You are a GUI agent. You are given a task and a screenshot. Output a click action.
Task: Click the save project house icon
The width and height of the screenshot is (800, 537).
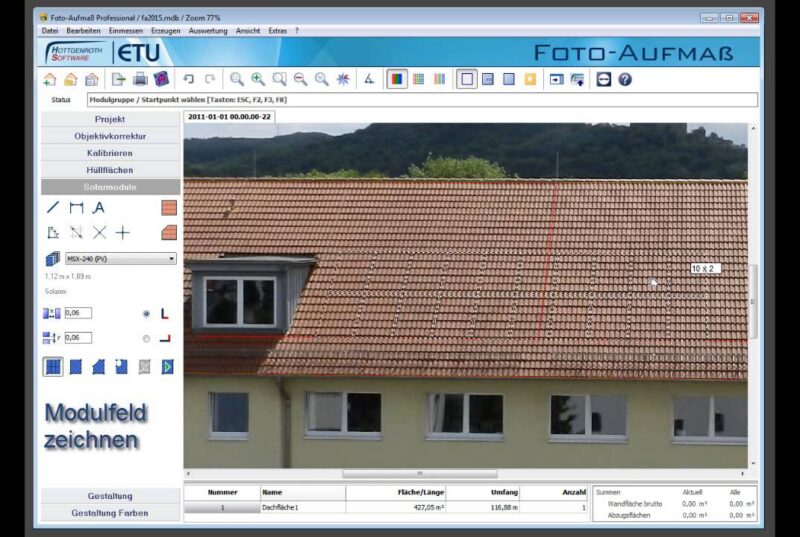pos(91,79)
